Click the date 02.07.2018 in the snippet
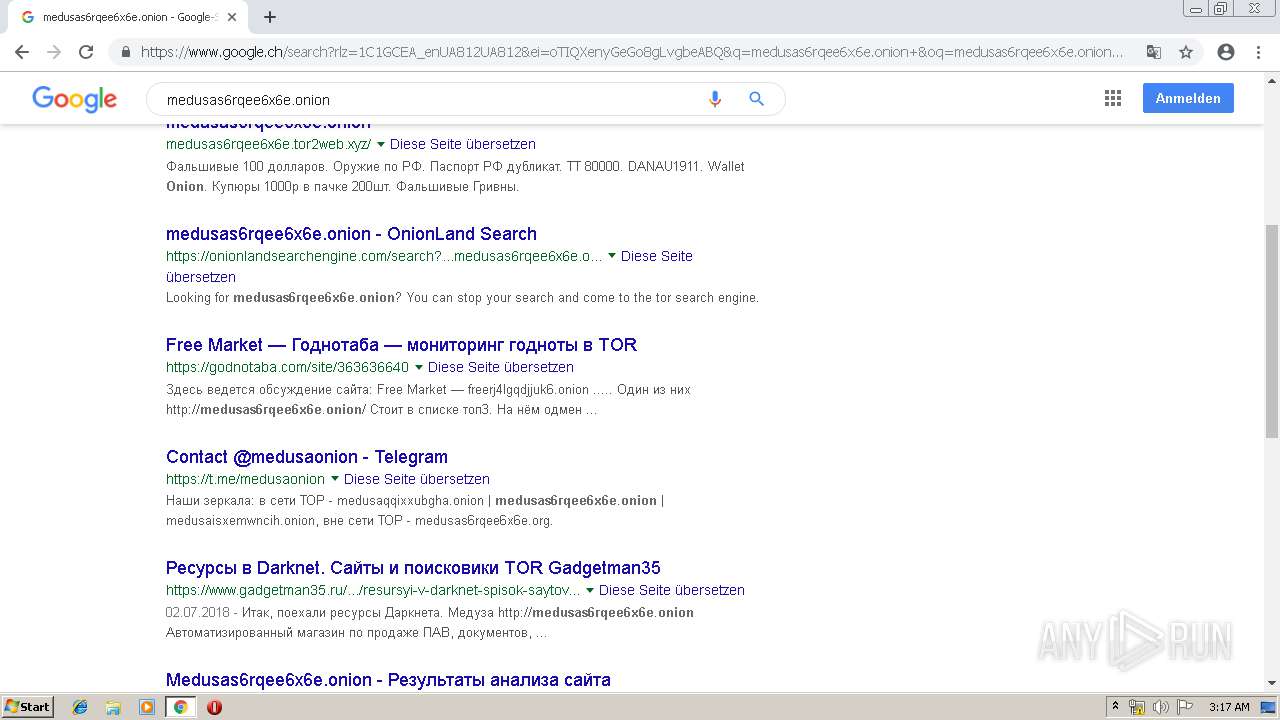 (x=197, y=612)
